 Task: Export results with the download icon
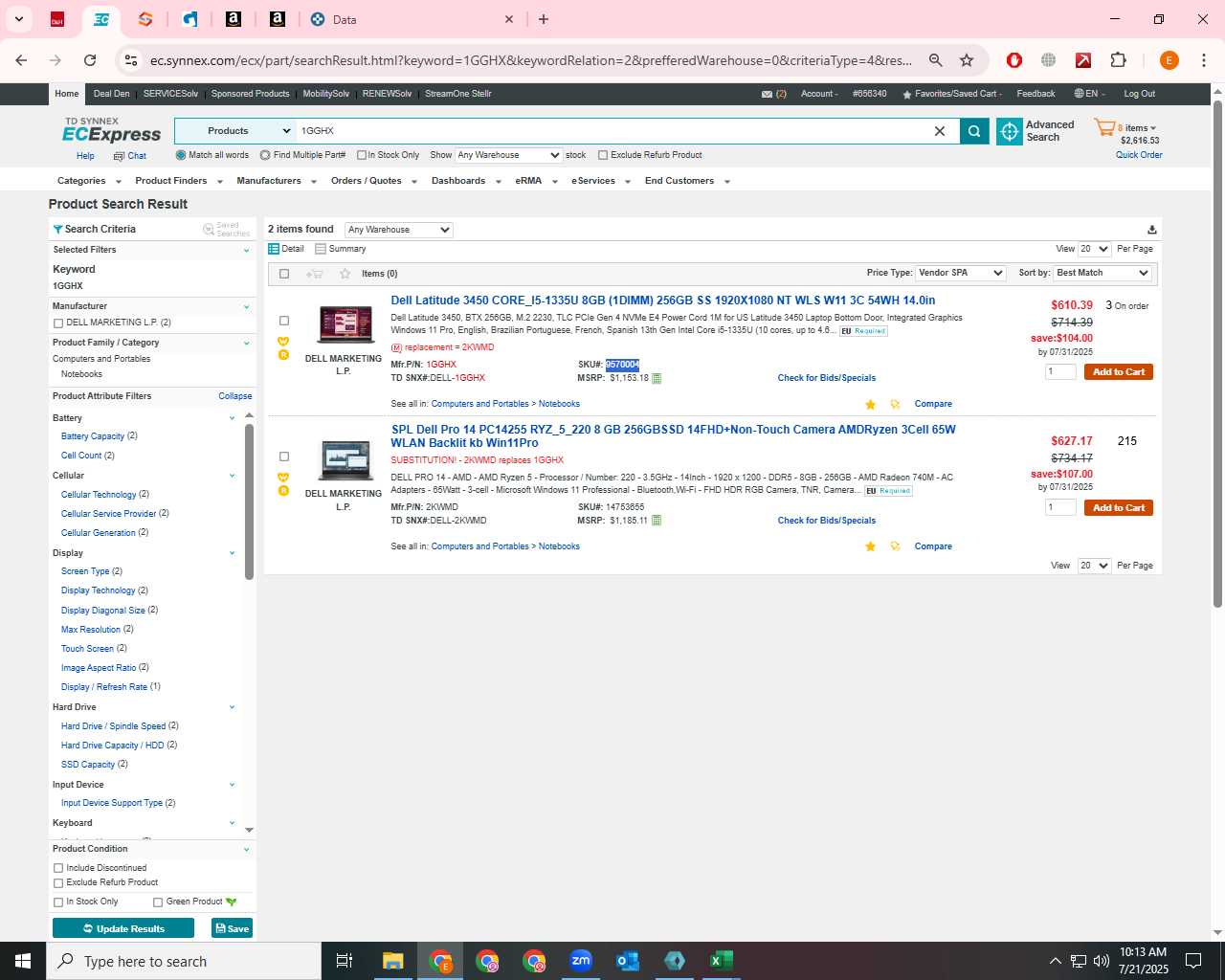pyautogui.click(x=1152, y=230)
